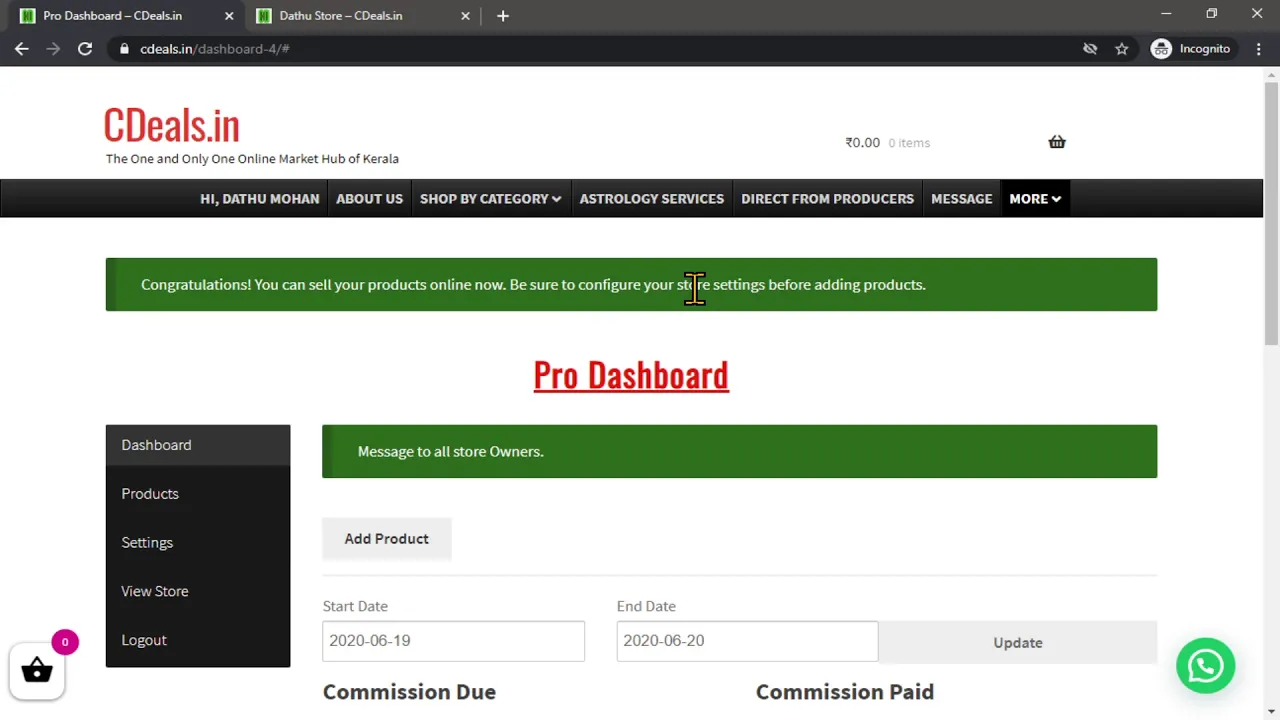Image resolution: width=1280 pixels, height=720 pixels.
Task: Open Settings in the sidebar
Action: pos(198,542)
